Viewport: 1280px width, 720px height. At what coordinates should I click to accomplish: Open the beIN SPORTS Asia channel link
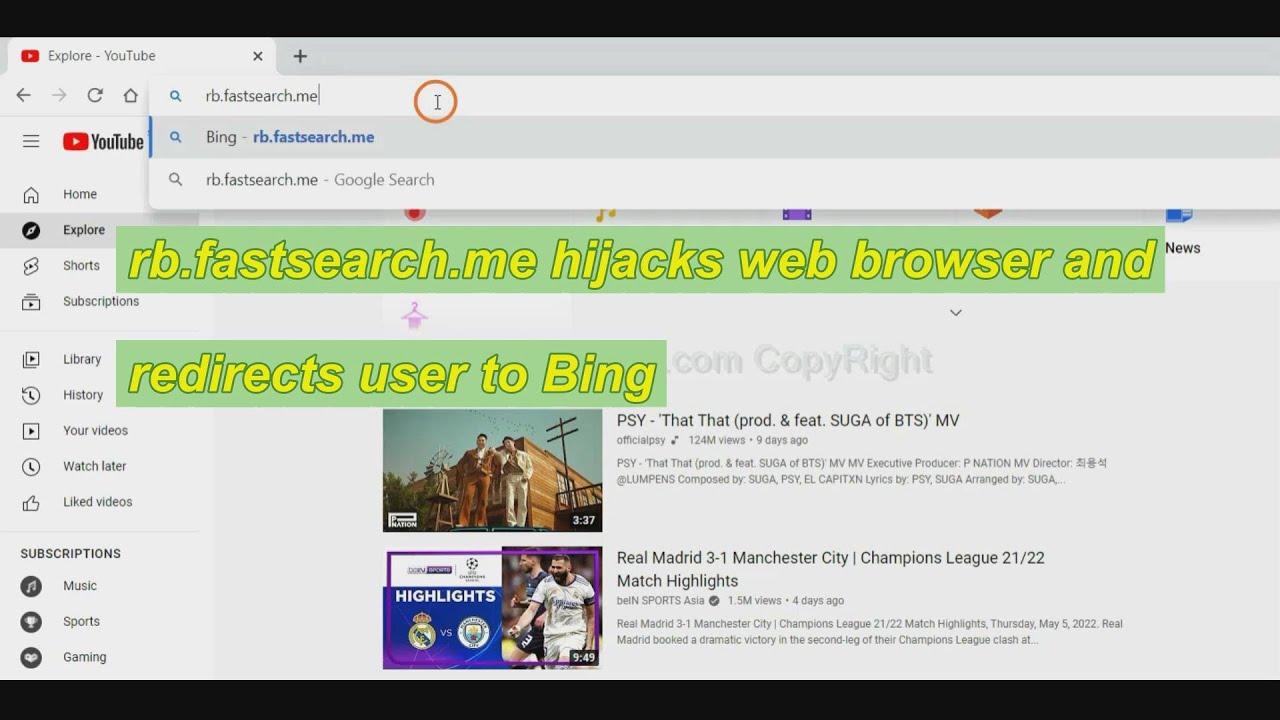(660, 601)
